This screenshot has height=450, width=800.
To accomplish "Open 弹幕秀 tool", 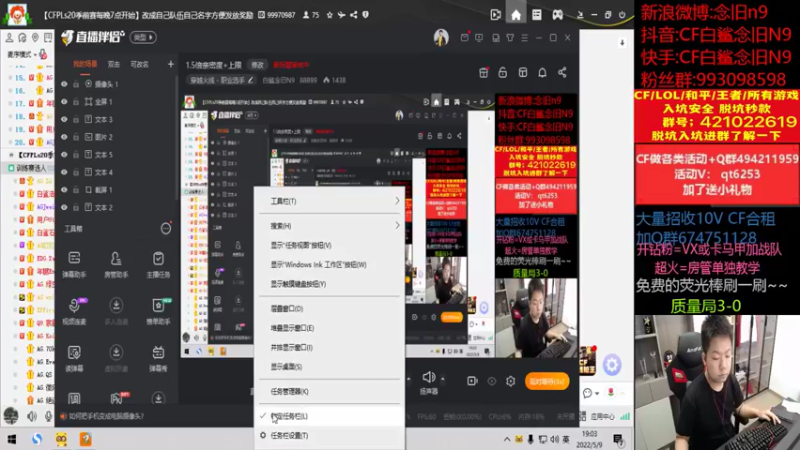I will click(x=158, y=358).
